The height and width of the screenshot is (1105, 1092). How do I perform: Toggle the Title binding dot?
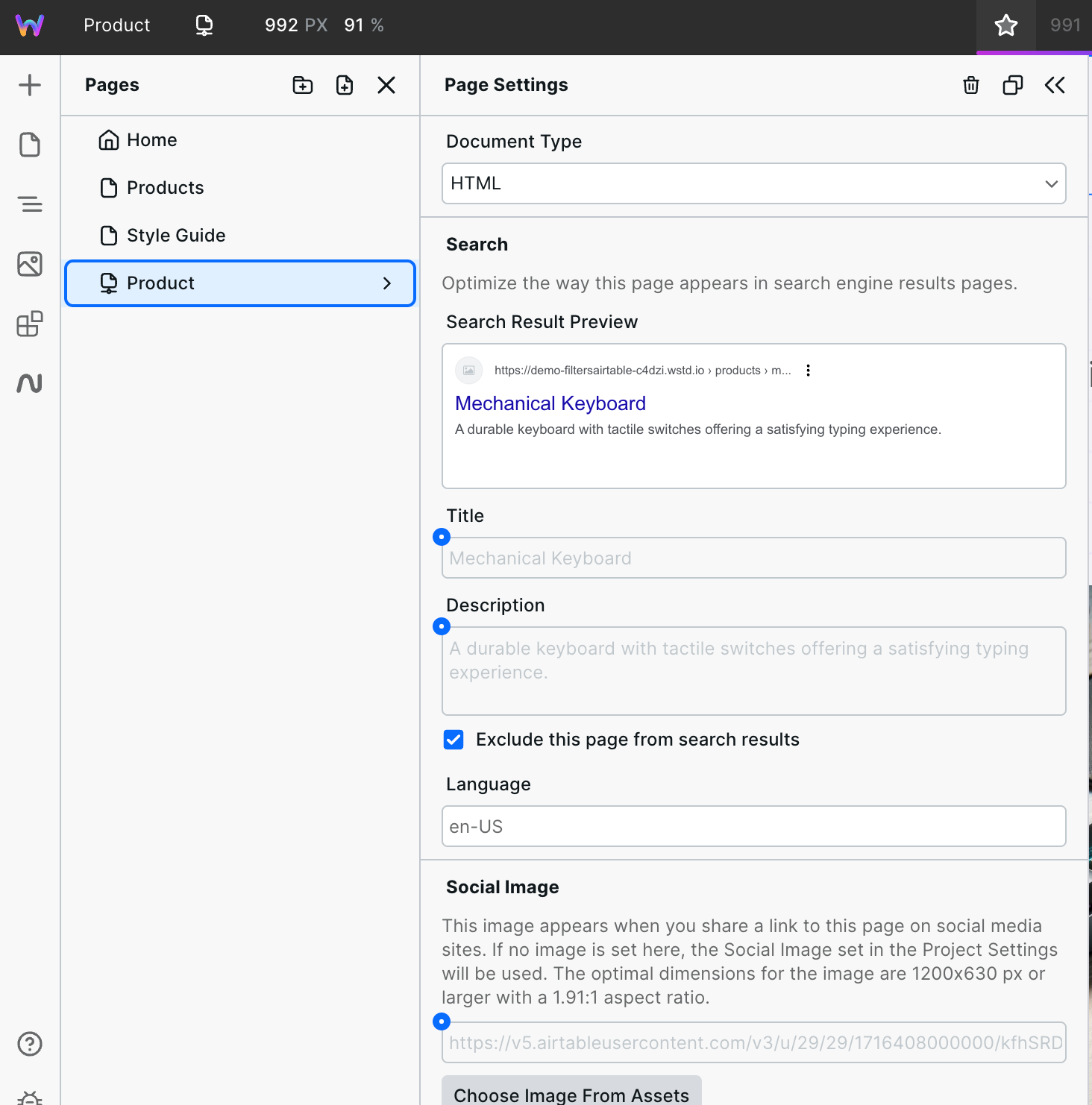tap(441, 537)
